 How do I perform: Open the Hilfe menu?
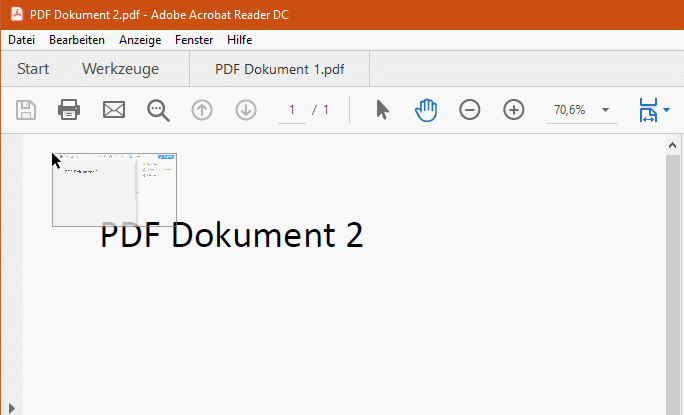(x=239, y=40)
